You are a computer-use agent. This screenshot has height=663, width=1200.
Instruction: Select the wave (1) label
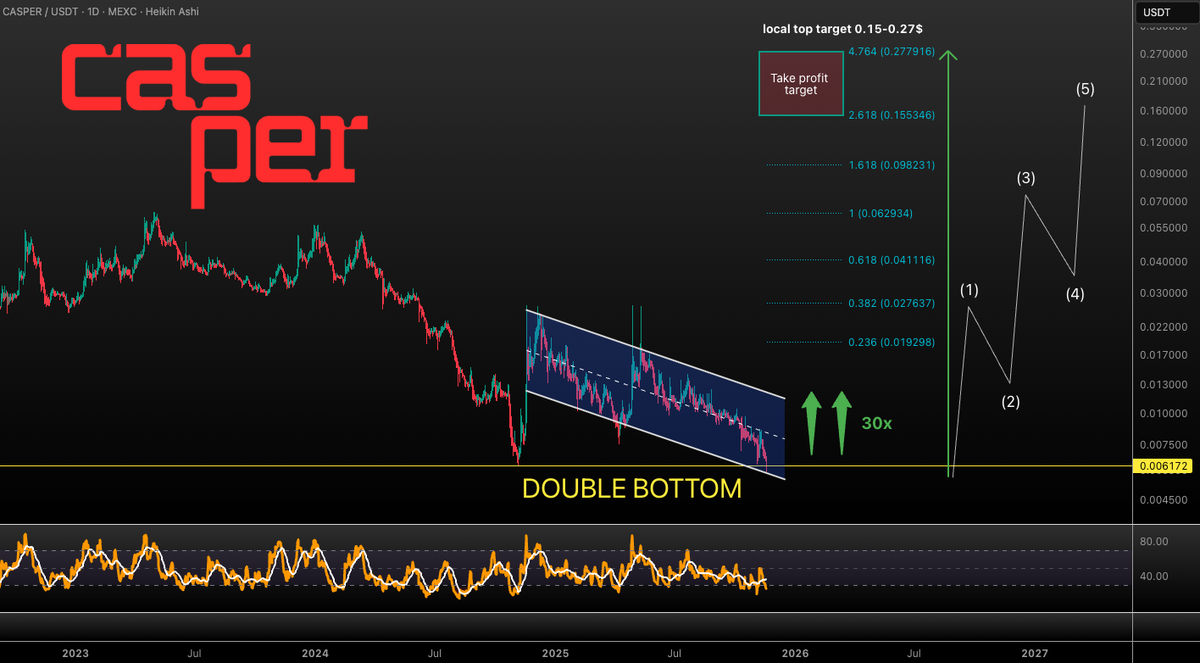(969, 290)
